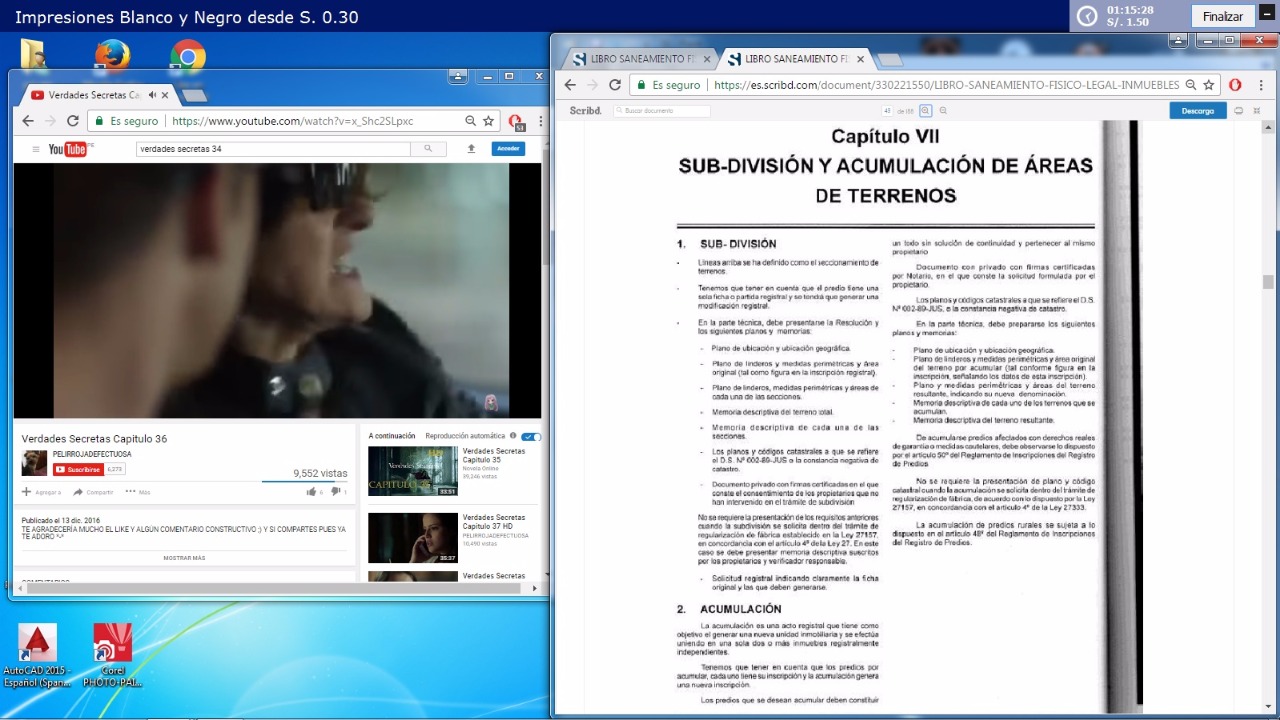Open Firefox from the desktop shortcut
1280x720 pixels.
click(x=112, y=55)
